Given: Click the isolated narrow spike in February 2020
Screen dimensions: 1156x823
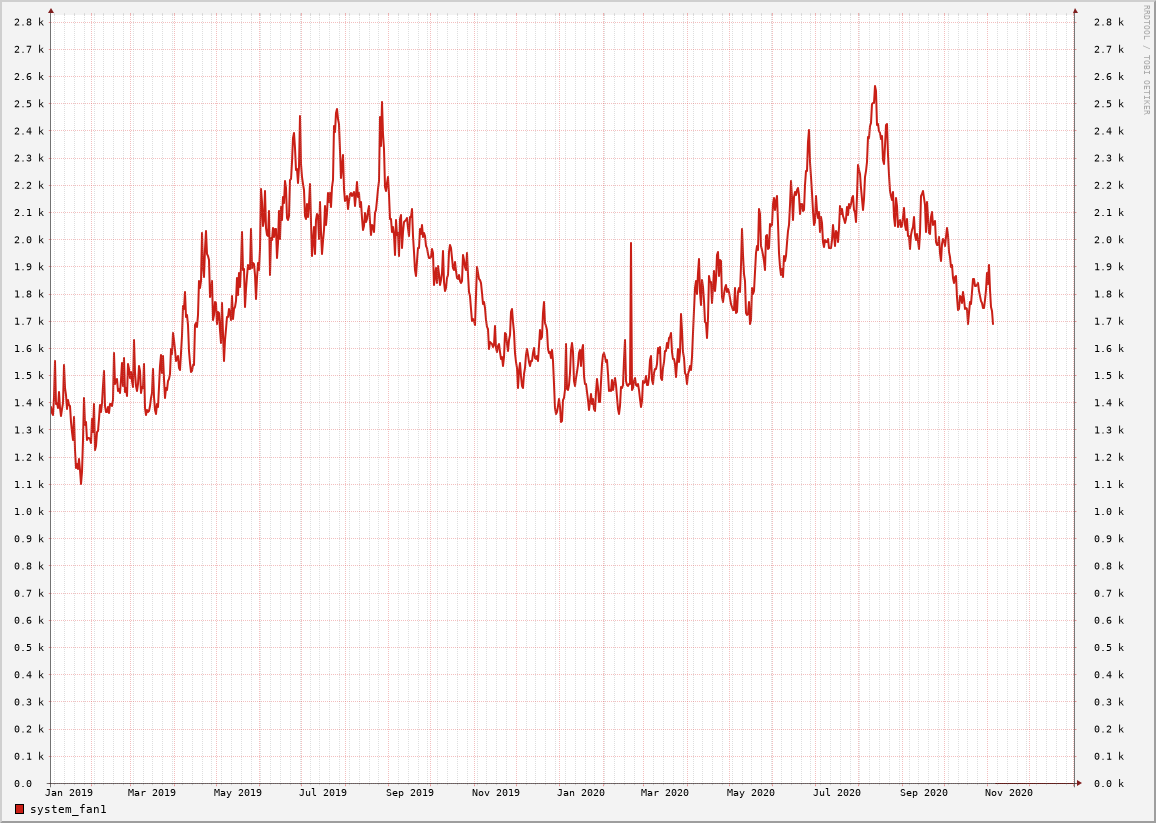Looking at the screenshot, I should (631, 244).
